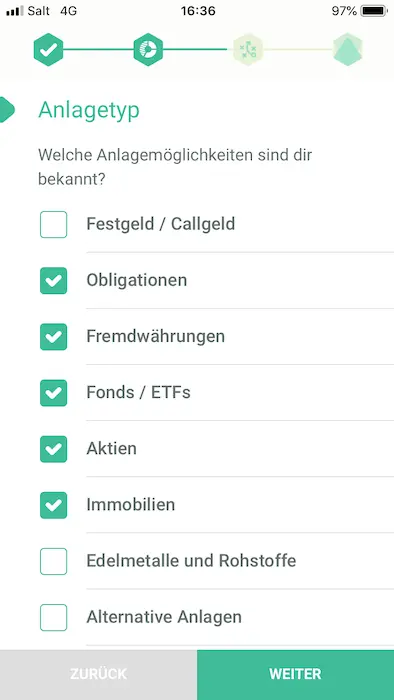394x700 pixels.
Task: Tap the signal strength bars icon
Action: click(15, 11)
